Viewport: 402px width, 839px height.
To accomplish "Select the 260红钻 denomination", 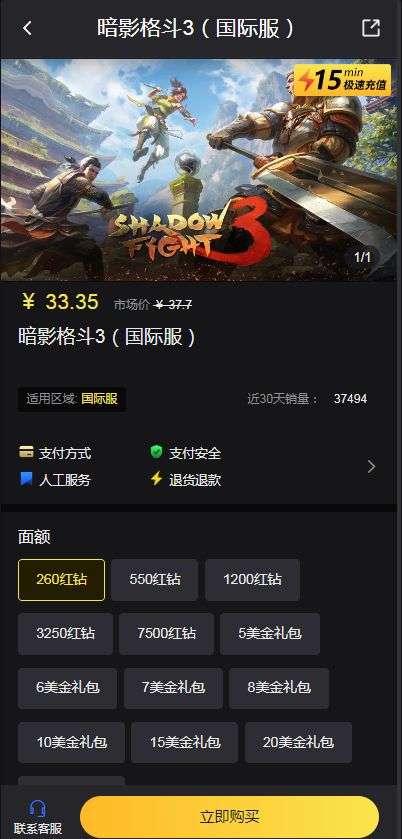I will coord(62,579).
